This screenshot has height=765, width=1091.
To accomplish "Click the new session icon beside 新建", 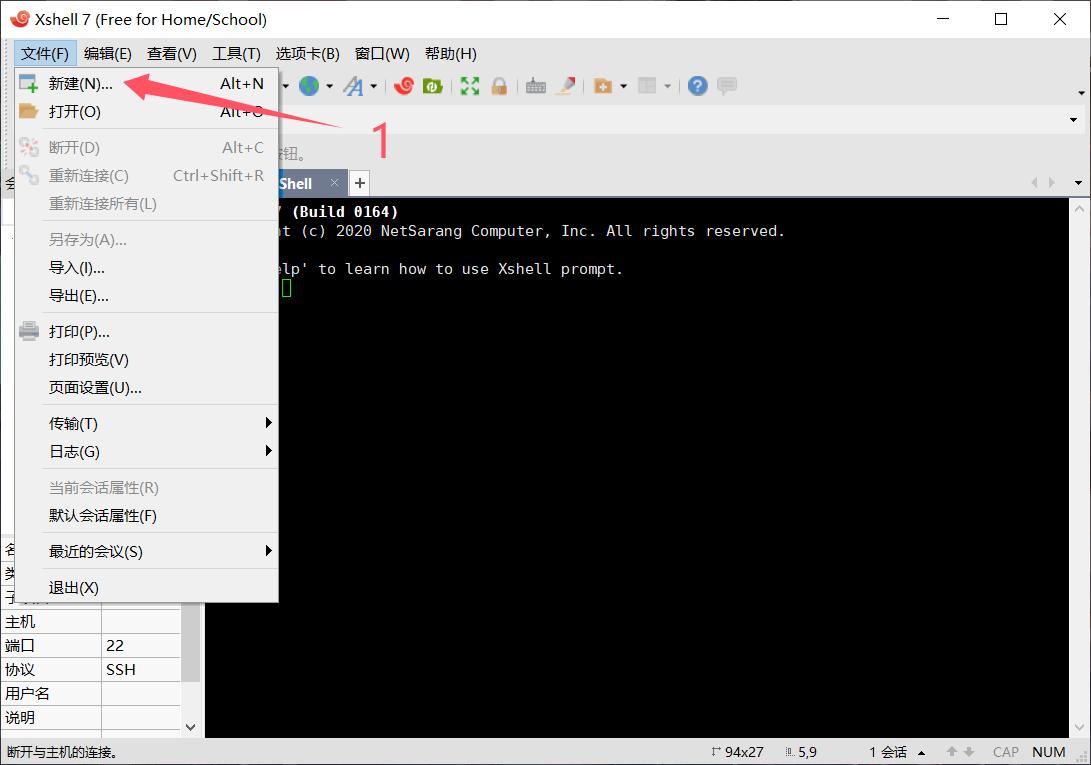I will (29, 84).
